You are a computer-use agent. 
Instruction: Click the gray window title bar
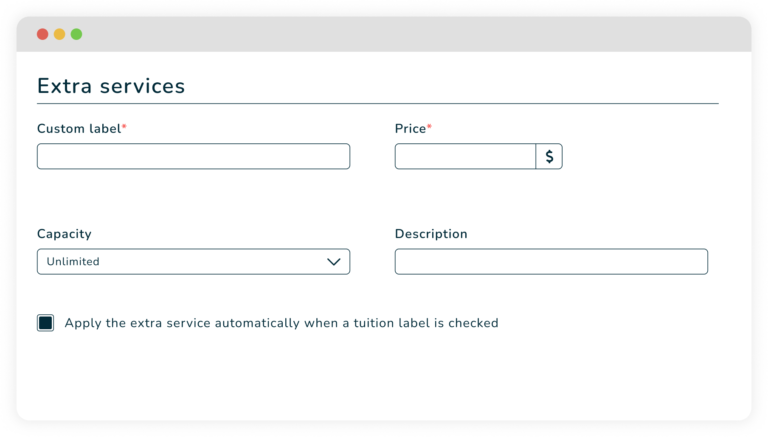pyautogui.click(x=400, y=34)
